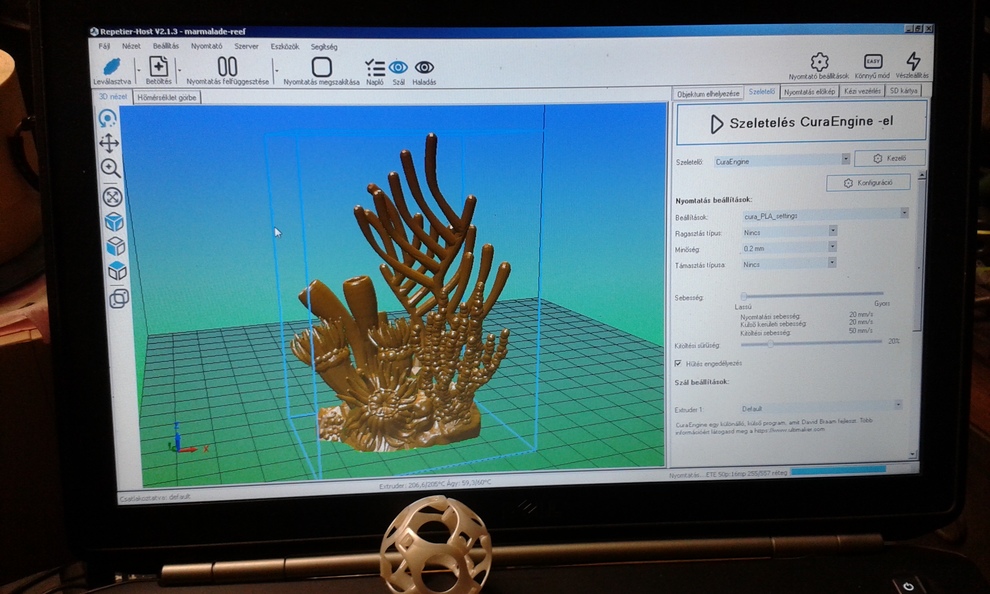The height and width of the screenshot is (594, 990).
Task: Select the zoom magnifier tool in 3D view
Action: tap(110, 168)
